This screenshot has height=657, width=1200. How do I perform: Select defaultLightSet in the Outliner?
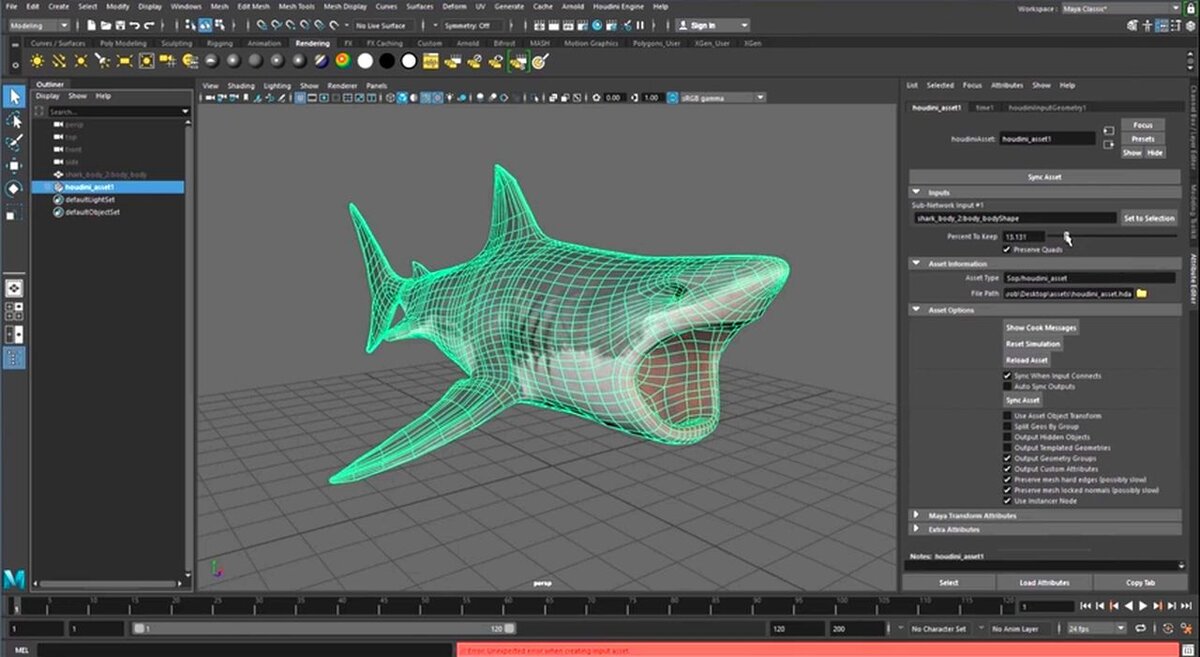[90, 199]
